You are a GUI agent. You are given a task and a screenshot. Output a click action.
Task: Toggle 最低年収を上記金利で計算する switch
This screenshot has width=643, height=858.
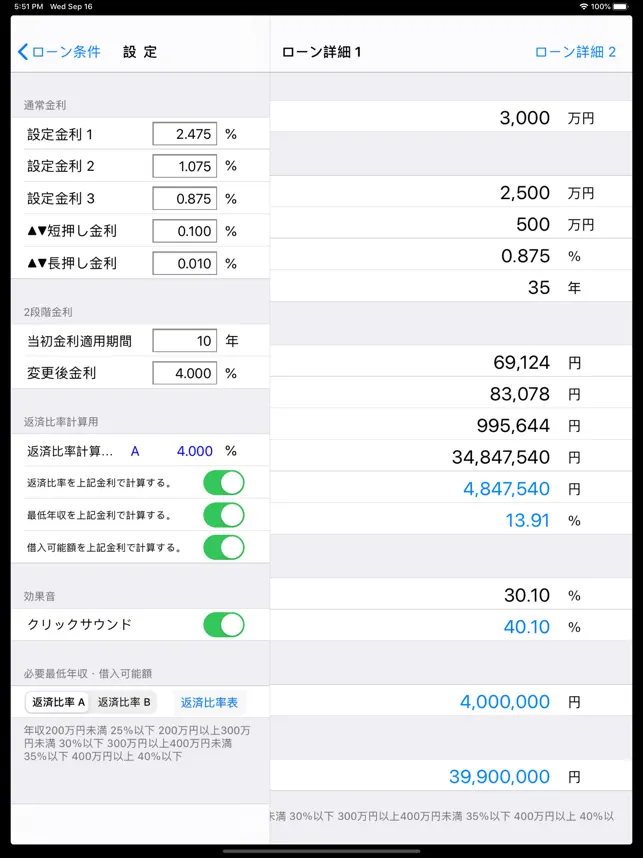click(224, 515)
